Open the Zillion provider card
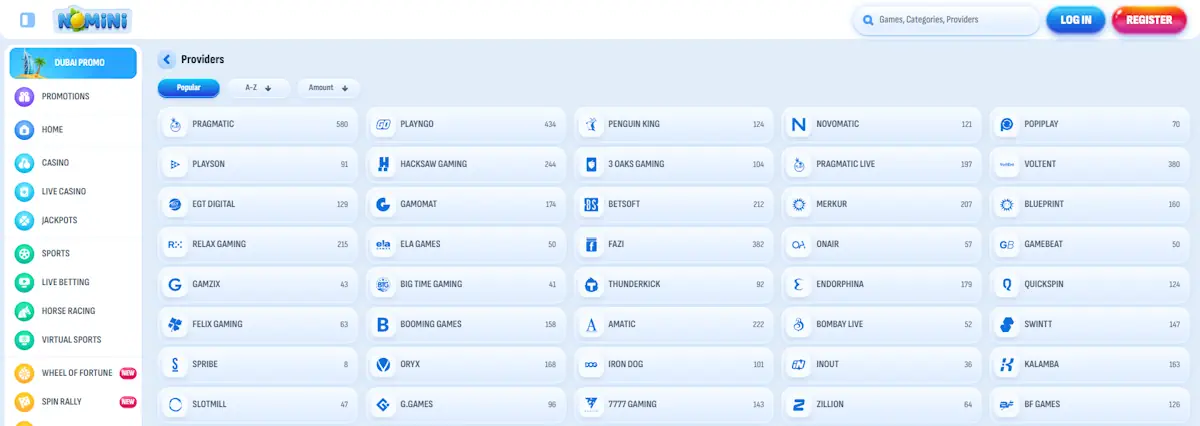This screenshot has height=426, width=1200. [882, 405]
